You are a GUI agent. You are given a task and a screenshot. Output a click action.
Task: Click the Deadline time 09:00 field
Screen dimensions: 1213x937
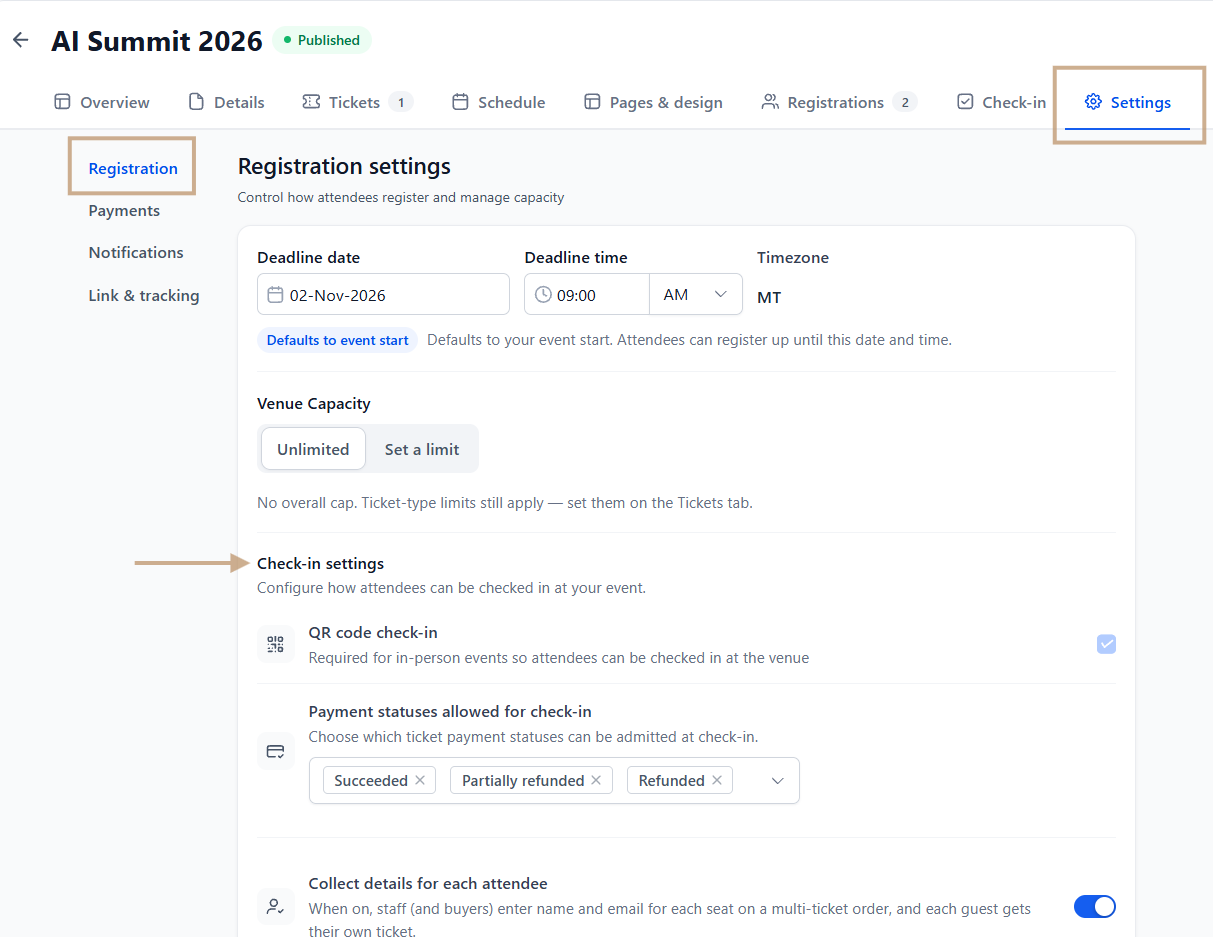tap(587, 294)
